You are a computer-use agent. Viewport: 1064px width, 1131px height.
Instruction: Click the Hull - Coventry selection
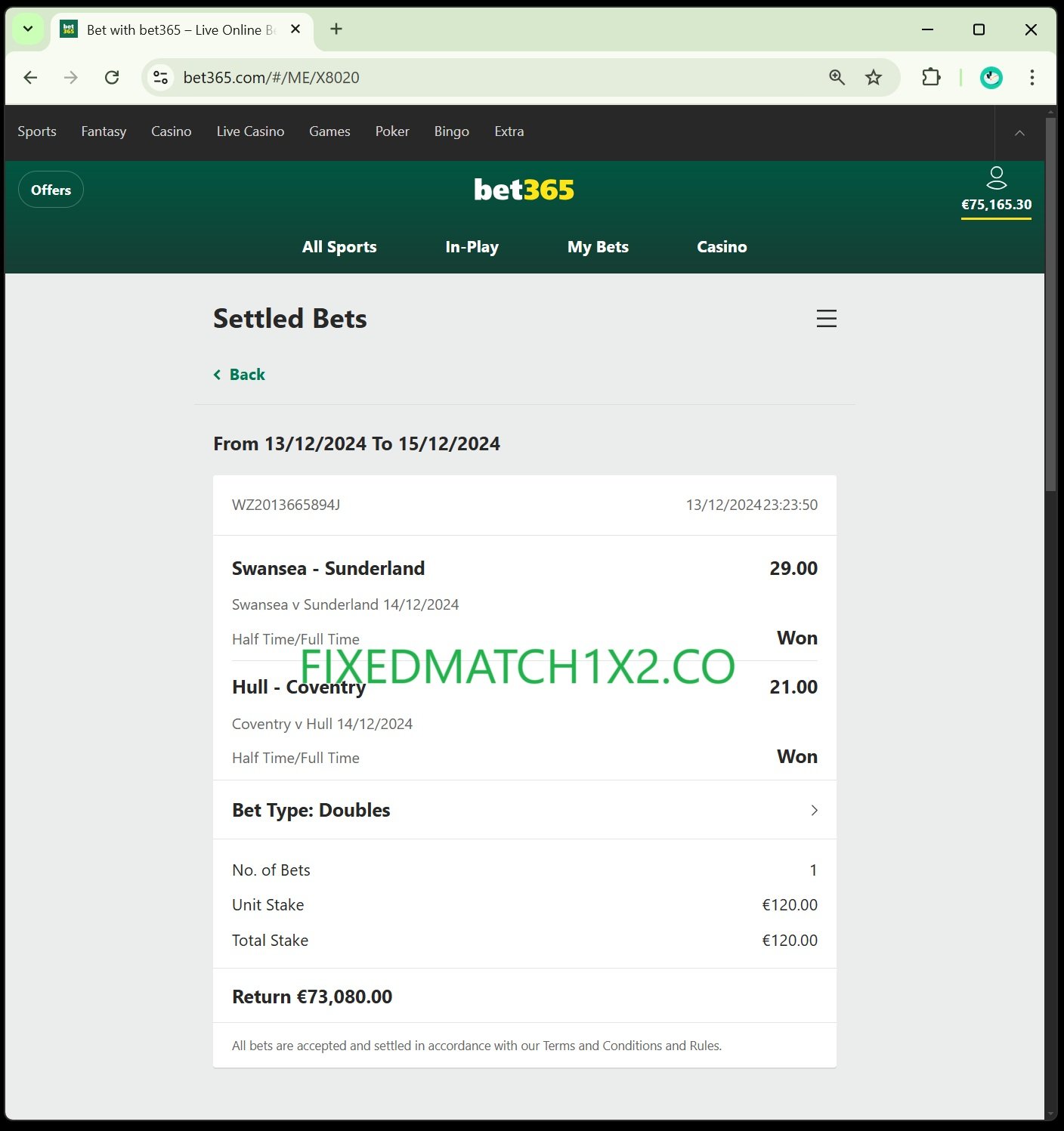(298, 687)
